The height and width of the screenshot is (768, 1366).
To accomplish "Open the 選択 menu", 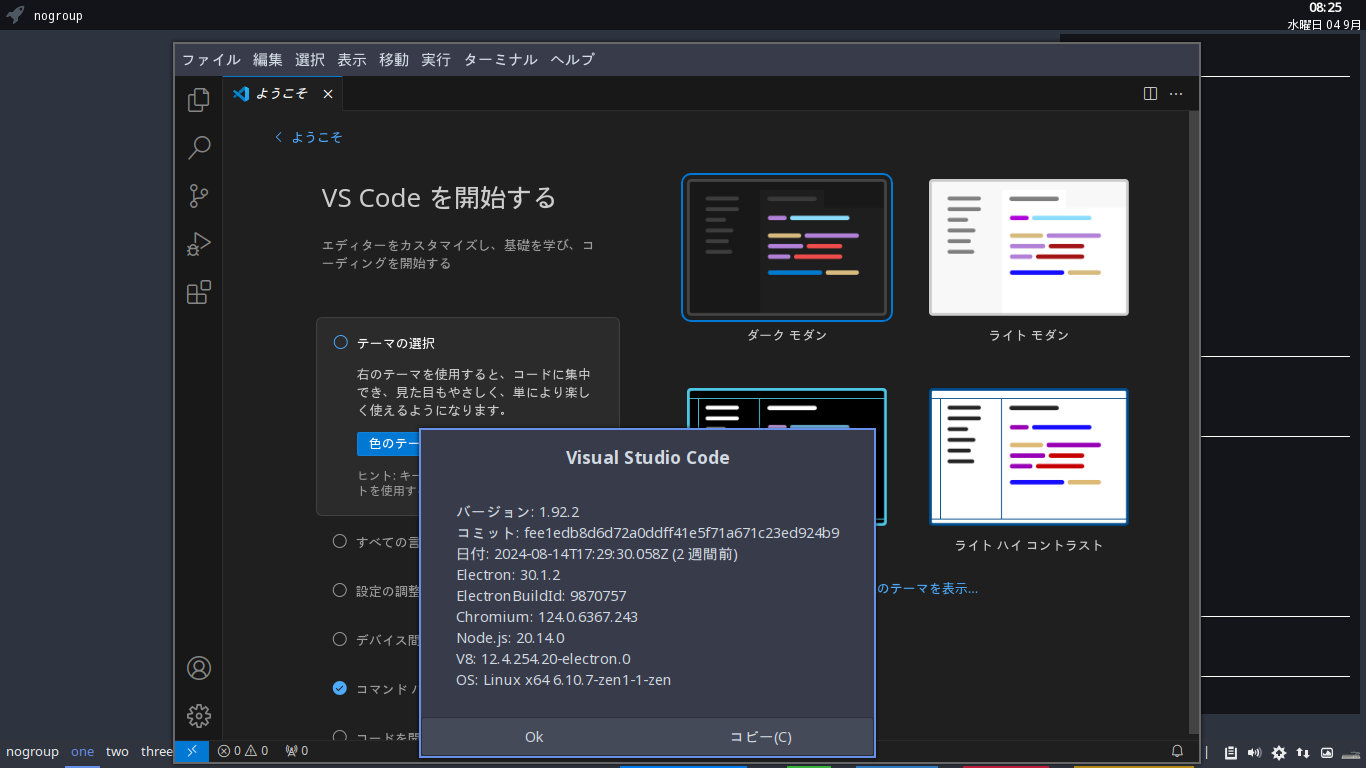I will coord(310,59).
